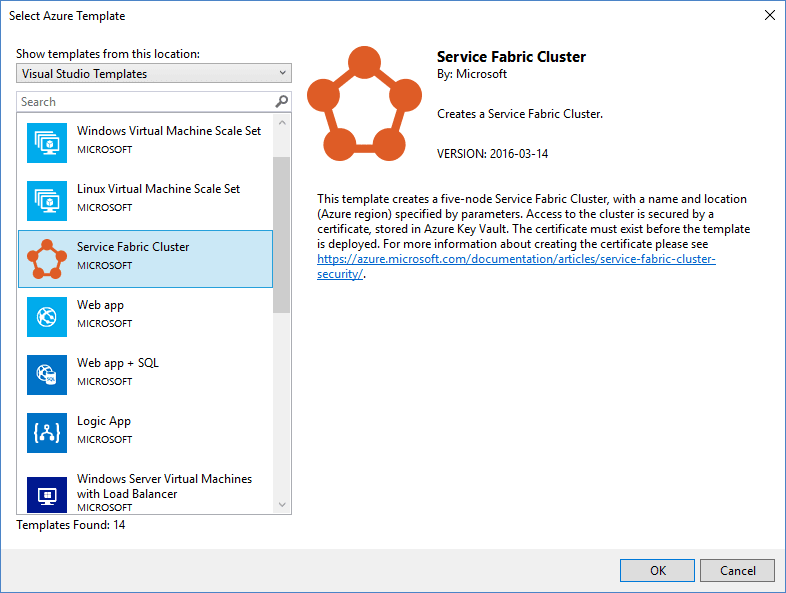The image size is (786, 593).
Task: Click the Linux Virtual Machine Scale Set icon
Action: click(x=47, y=201)
